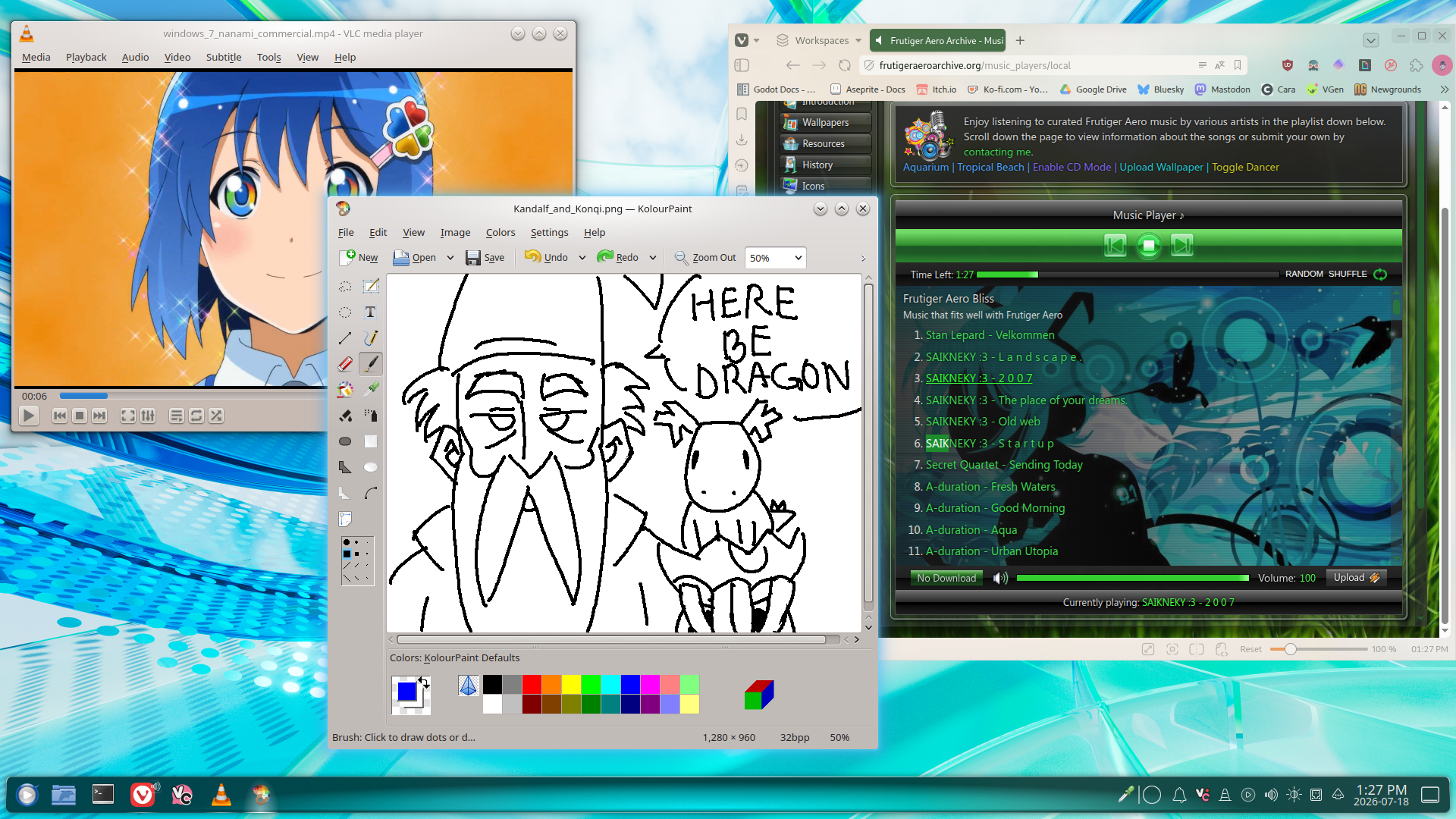Toggle SHUFFLE in the web Music Player
Screen dimensions: 1456x819
(1348, 275)
